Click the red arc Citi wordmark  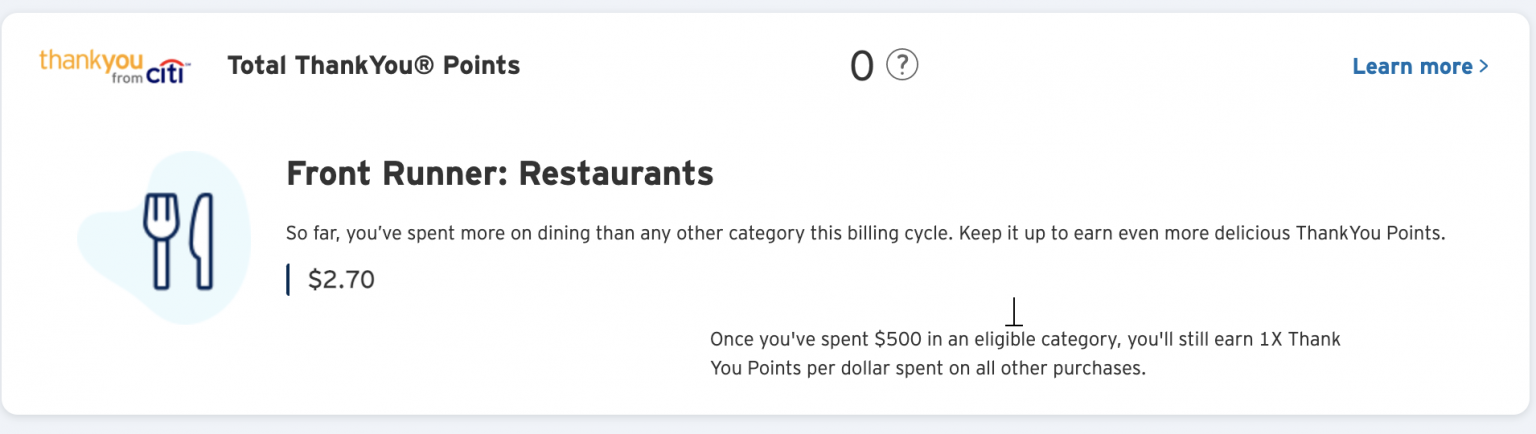(165, 74)
